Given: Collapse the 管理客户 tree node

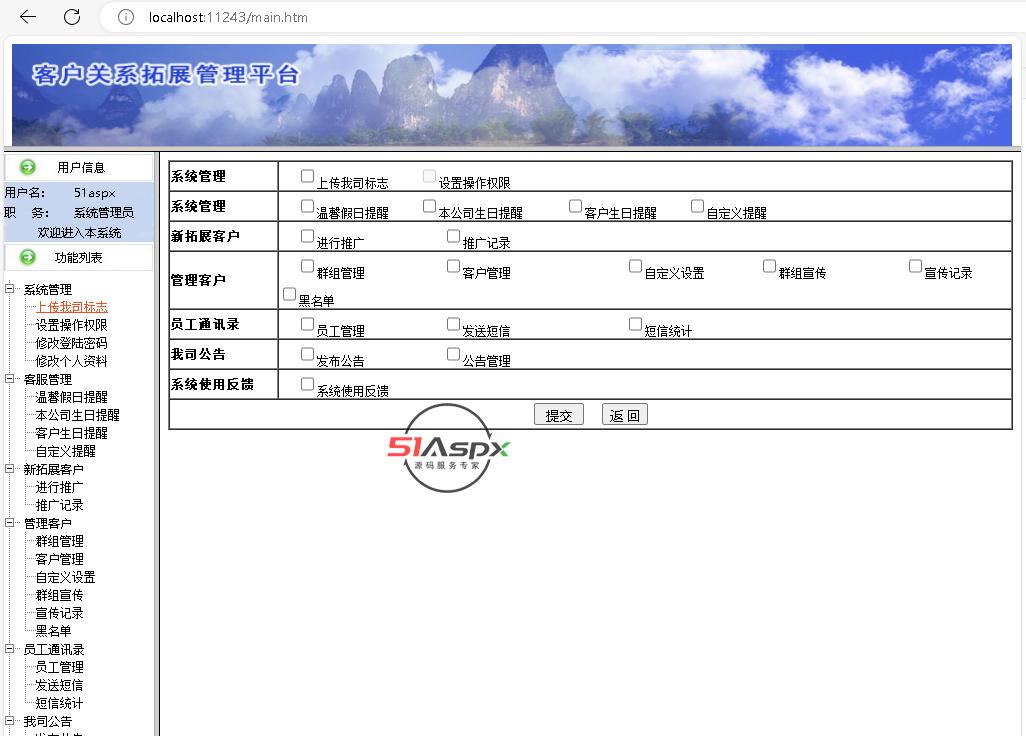Looking at the screenshot, I should tap(10, 523).
